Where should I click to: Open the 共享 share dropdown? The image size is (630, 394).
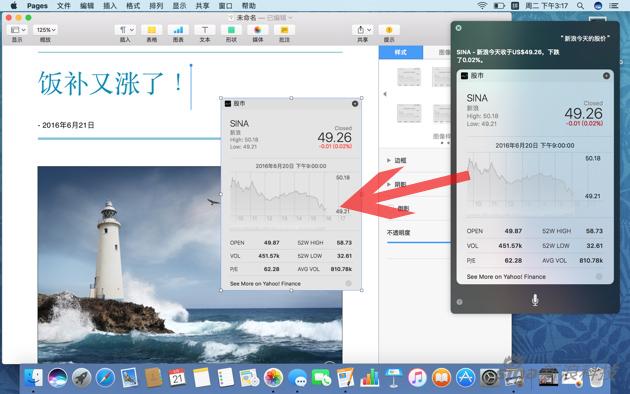click(363, 30)
